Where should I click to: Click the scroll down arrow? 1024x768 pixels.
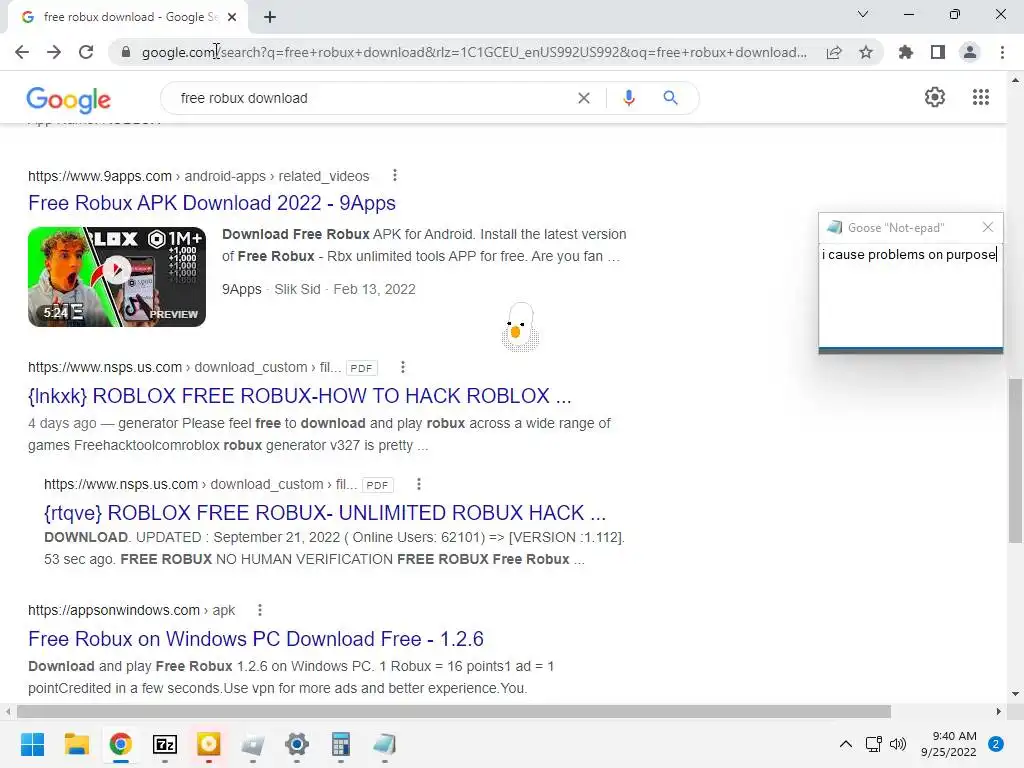(x=1015, y=694)
